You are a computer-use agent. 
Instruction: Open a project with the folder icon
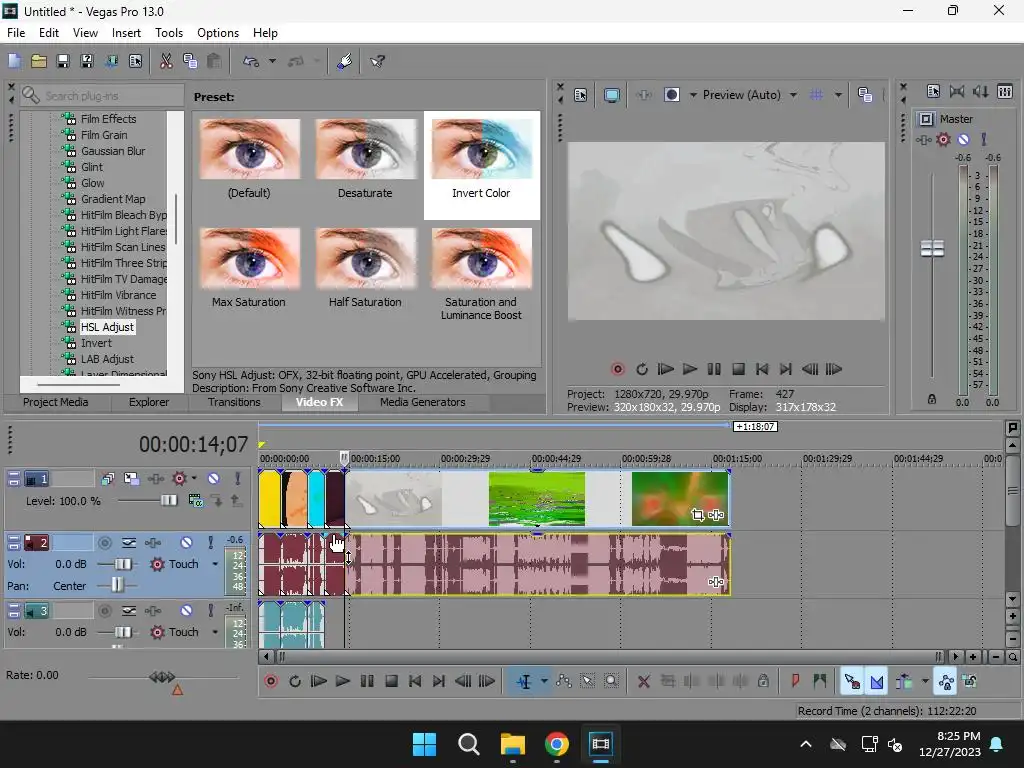pos(39,61)
